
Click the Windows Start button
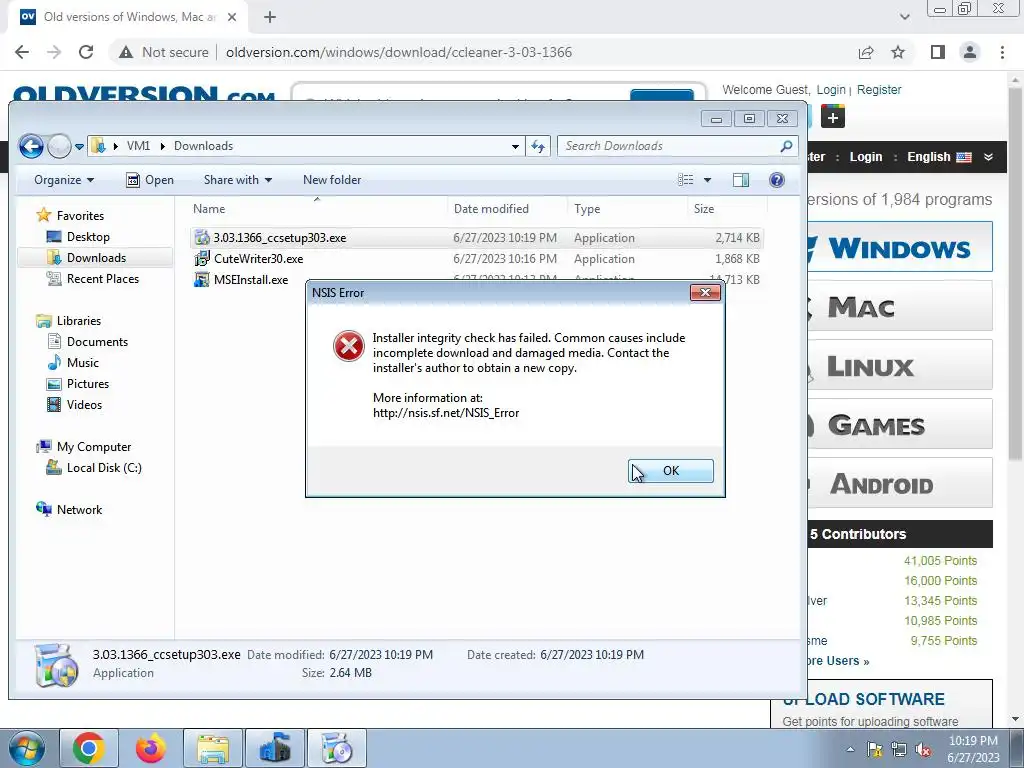(25, 748)
